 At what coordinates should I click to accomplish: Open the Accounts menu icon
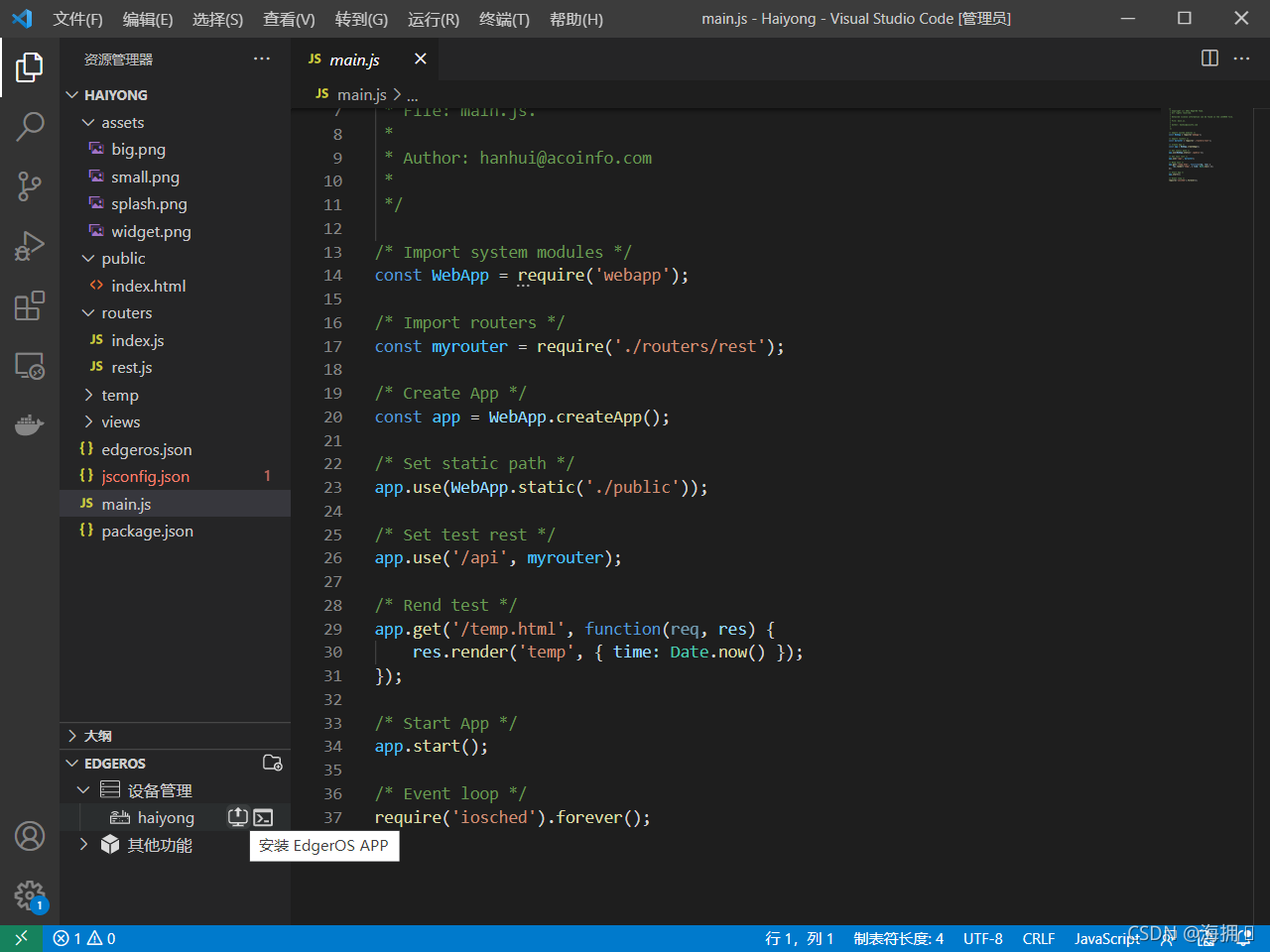[x=30, y=836]
